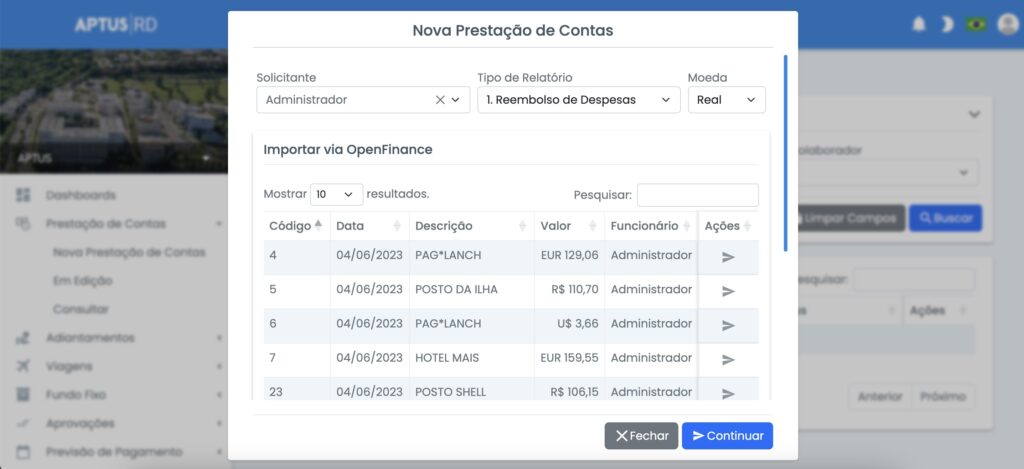Sort table by Código column
The height and width of the screenshot is (469, 1024).
pyautogui.click(x=296, y=226)
